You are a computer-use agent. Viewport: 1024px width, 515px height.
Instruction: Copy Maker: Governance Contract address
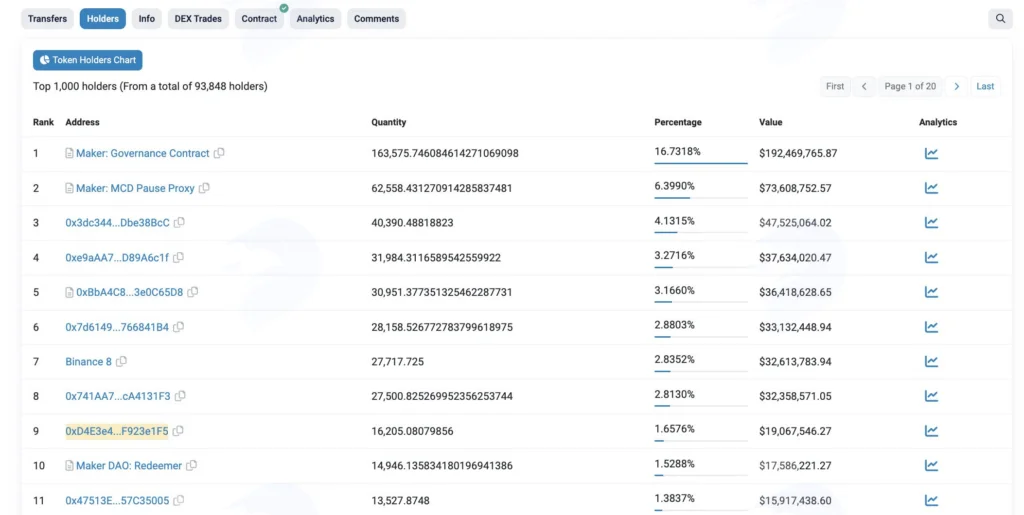(219, 153)
